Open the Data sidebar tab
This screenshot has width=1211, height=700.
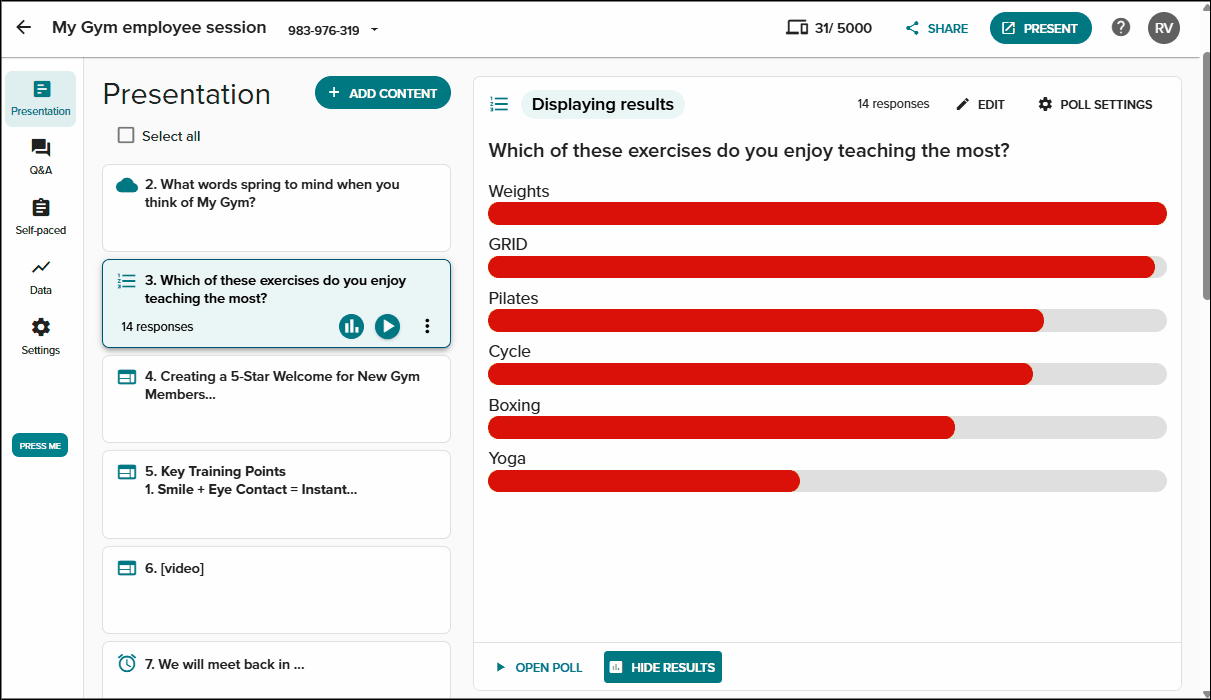pos(41,277)
